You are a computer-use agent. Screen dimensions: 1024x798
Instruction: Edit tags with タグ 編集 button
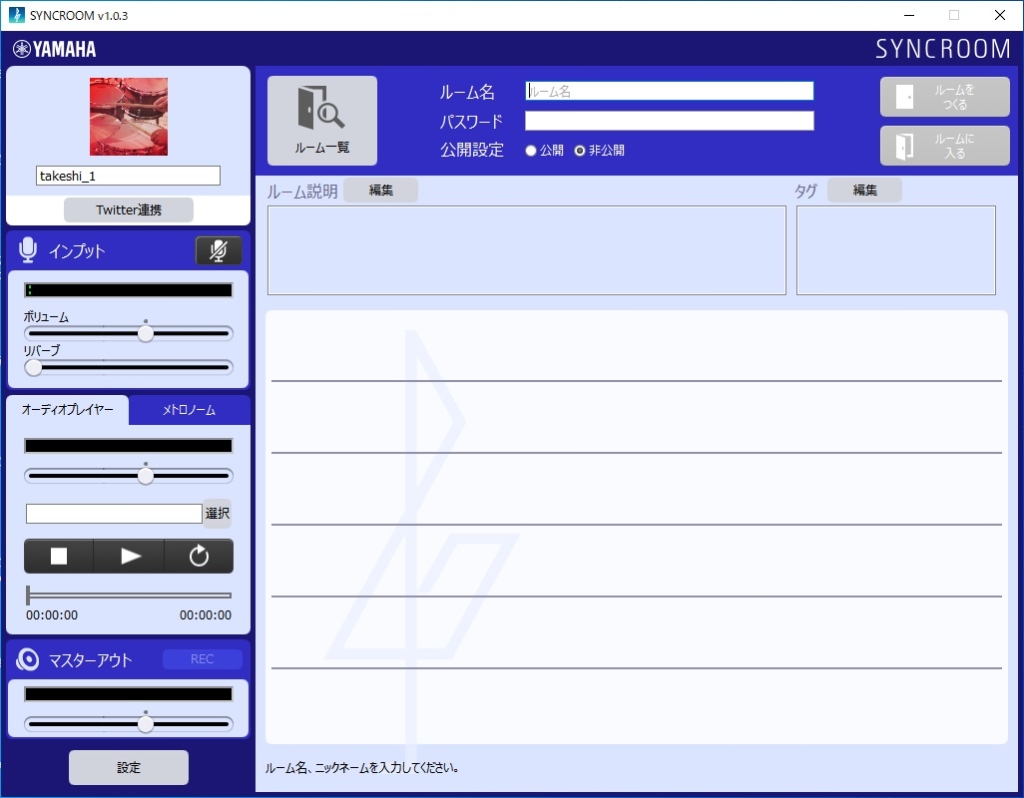point(865,190)
